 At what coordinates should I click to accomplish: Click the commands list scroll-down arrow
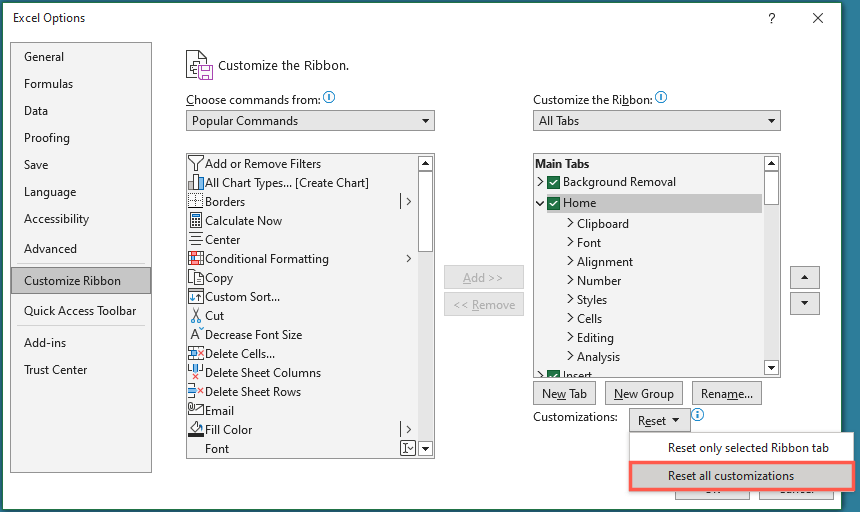coord(426,450)
